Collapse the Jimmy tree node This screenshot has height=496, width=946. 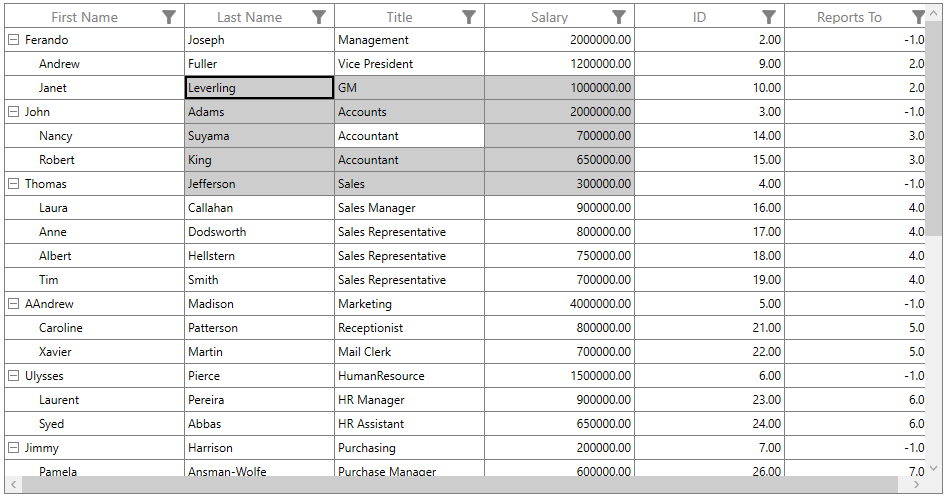(13, 448)
